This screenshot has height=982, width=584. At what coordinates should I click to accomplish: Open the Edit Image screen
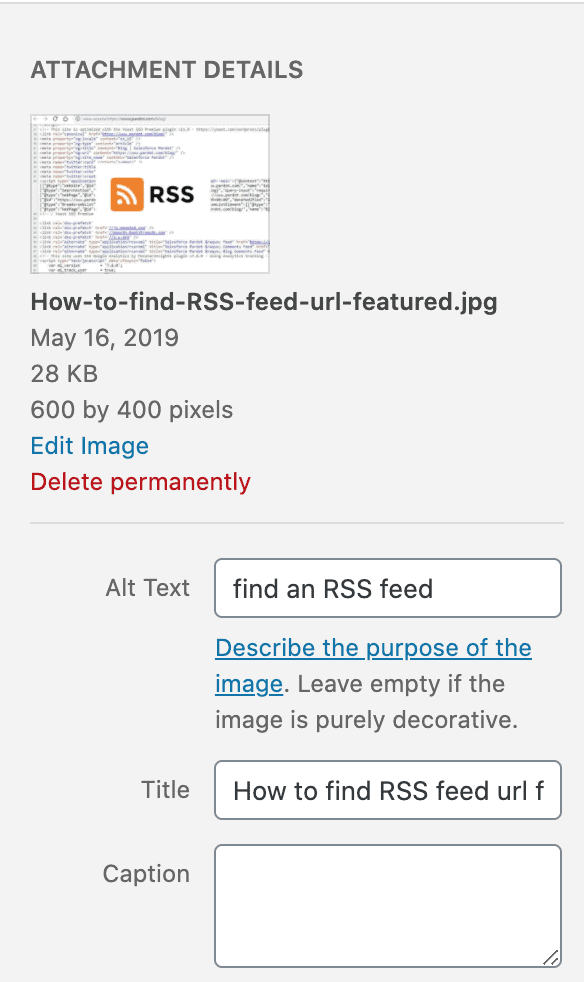(89, 446)
